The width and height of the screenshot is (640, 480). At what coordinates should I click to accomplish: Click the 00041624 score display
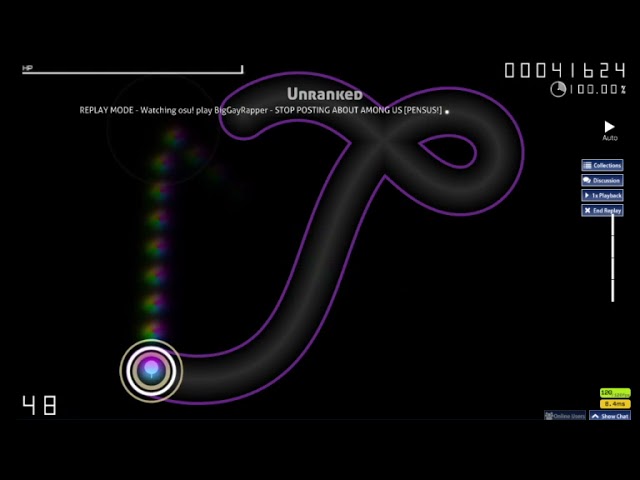pyautogui.click(x=565, y=70)
